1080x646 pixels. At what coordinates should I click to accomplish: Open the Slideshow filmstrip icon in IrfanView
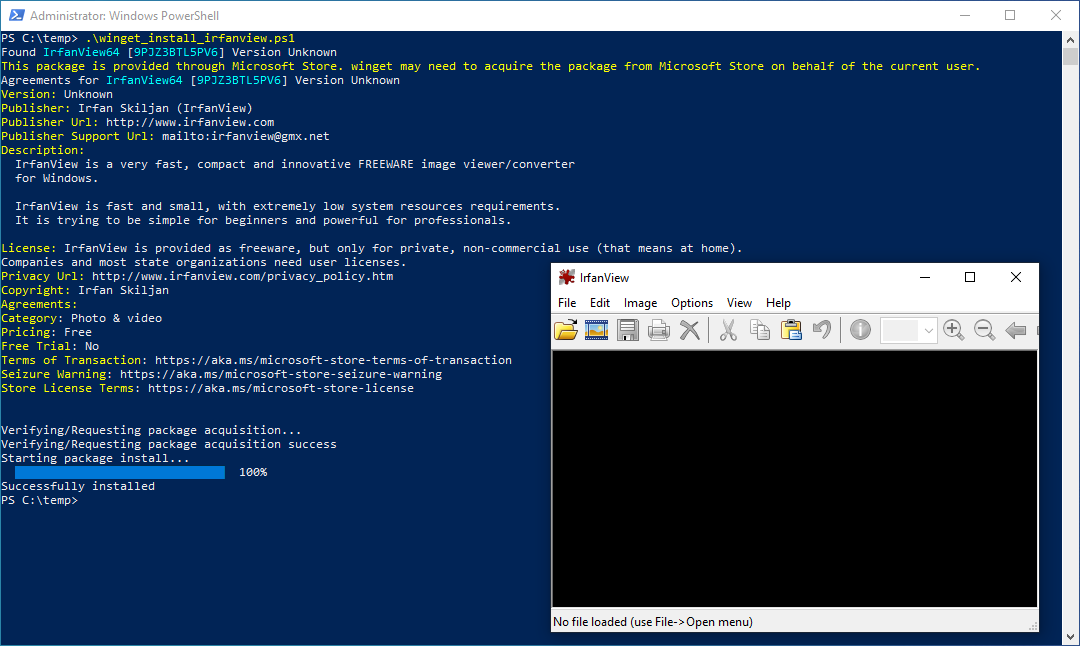(x=596, y=331)
